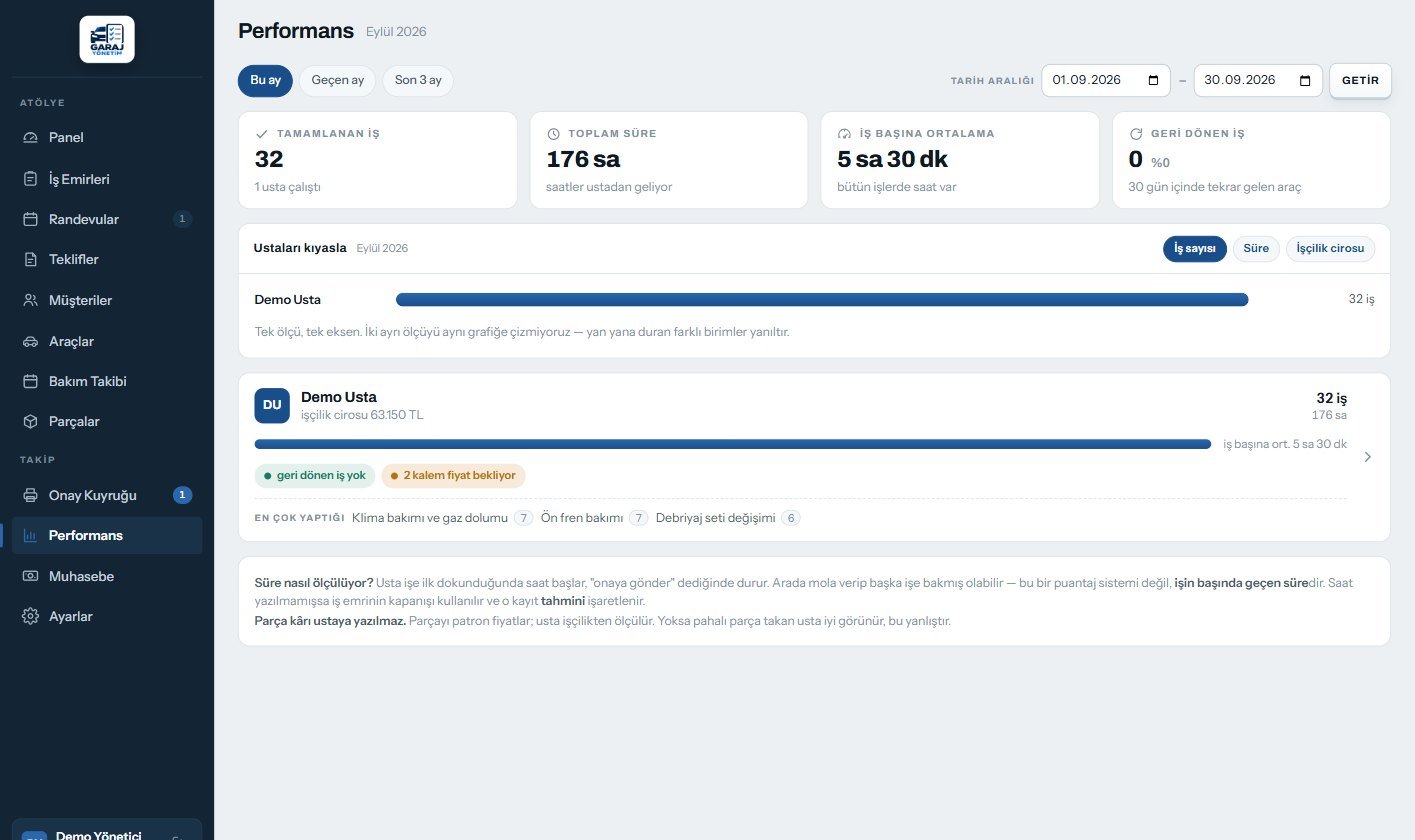Switch comparison to İşçilik cirosu
Viewport: 1415px width, 840px height.
click(x=1330, y=248)
